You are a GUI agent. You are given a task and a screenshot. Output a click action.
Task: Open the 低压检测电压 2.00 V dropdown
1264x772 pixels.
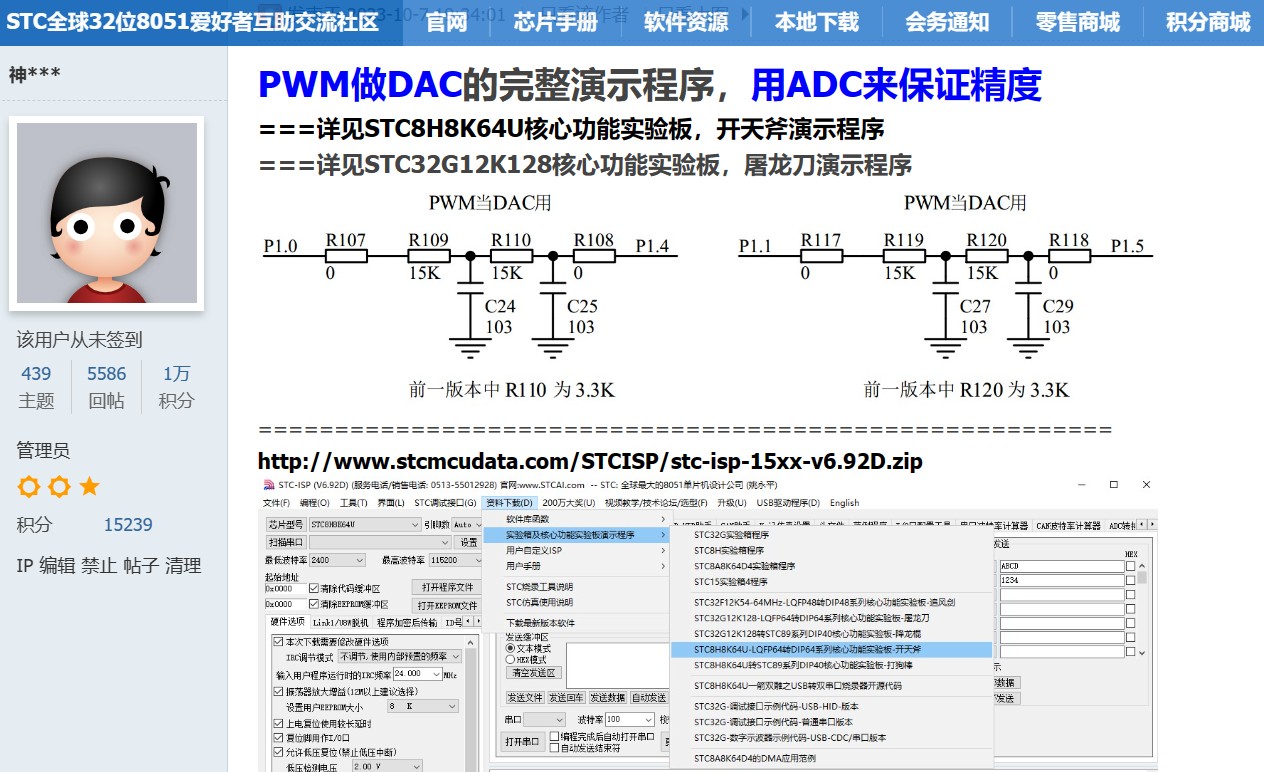(387, 766)
